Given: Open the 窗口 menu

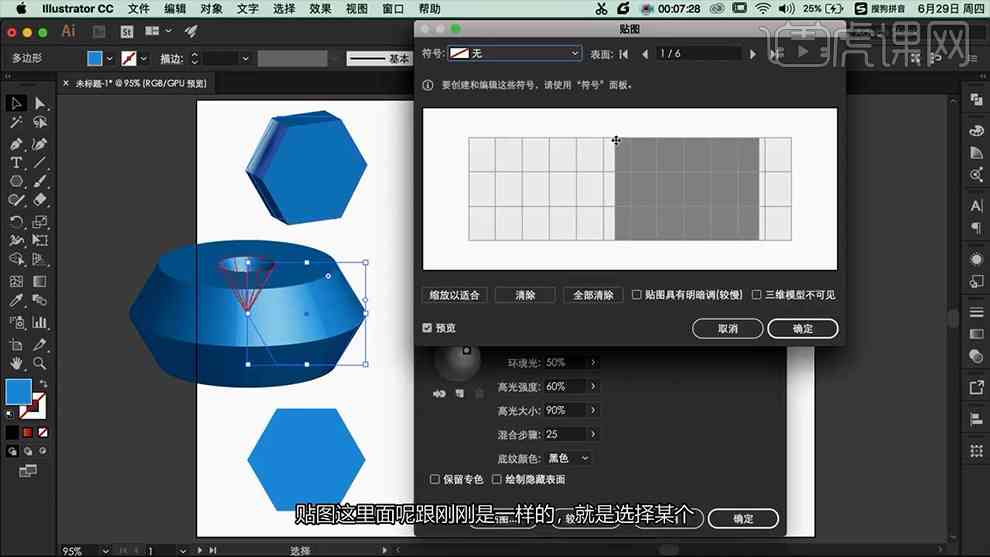Looking at the screenshot, I should click(x=393, y=9).
